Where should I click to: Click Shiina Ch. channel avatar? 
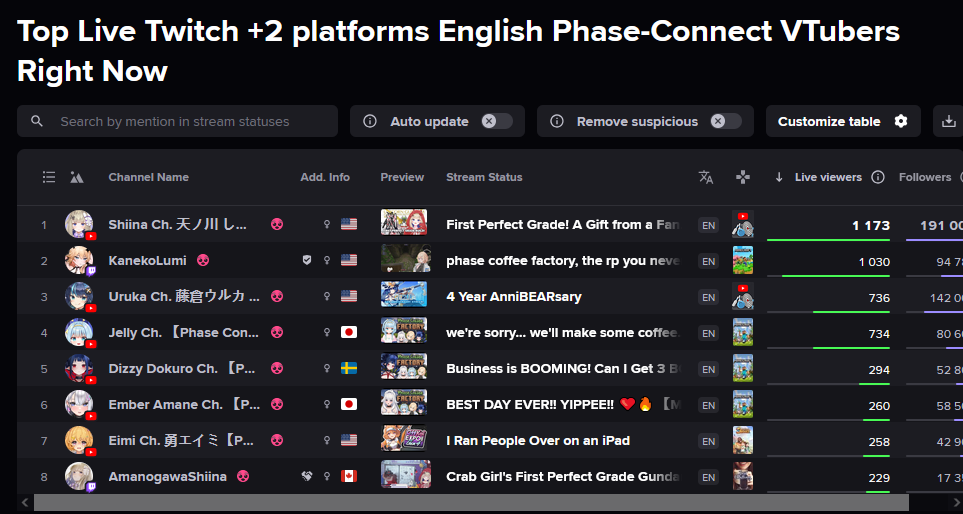coord(79,224)
